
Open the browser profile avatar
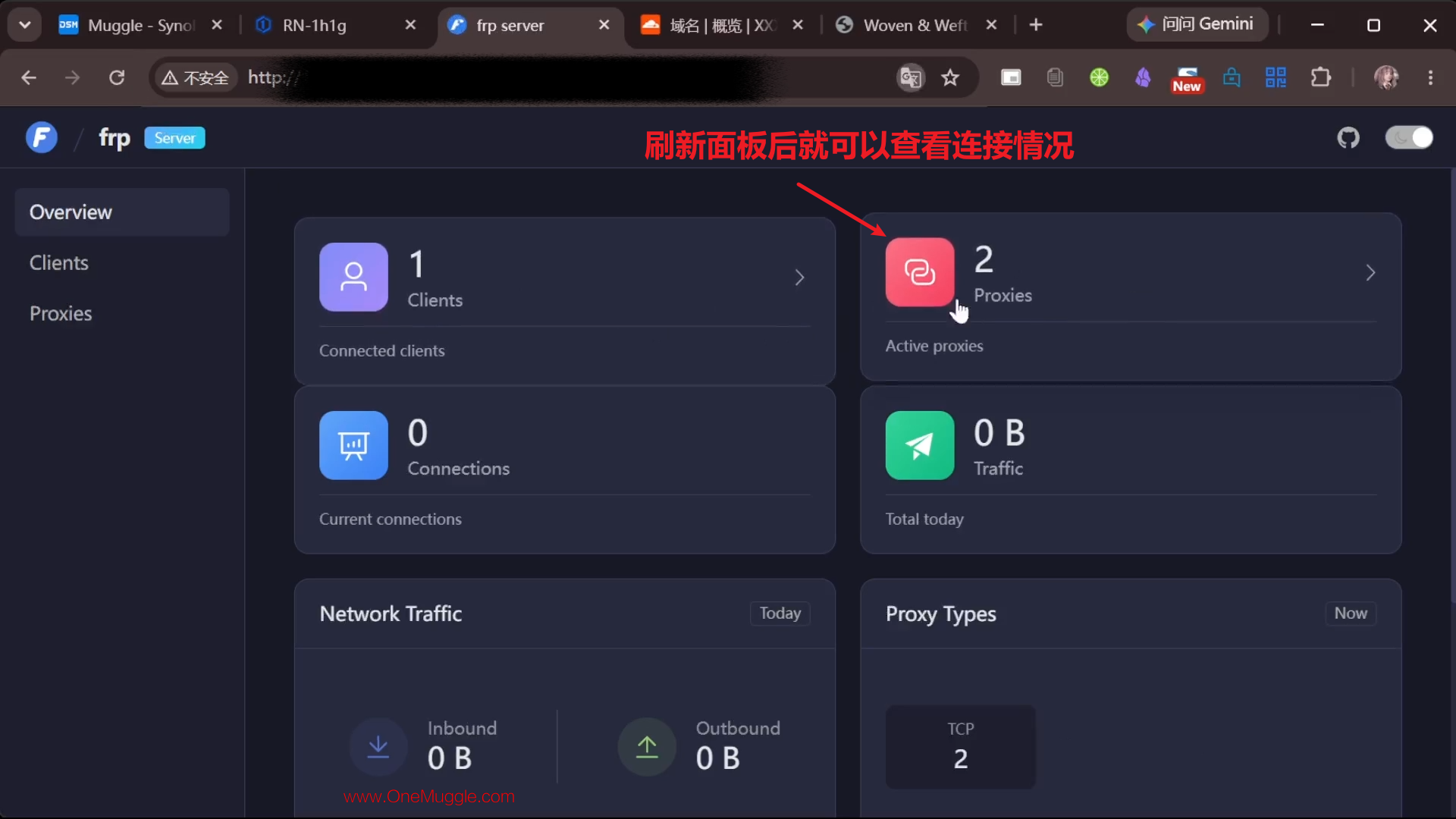point(1386,77)
